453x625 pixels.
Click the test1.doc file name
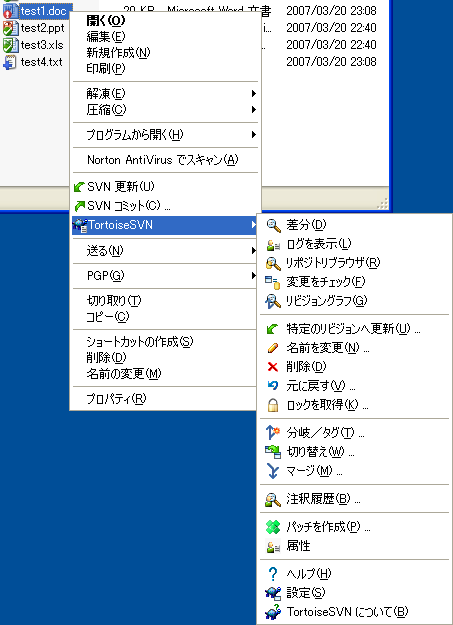pyautogui.click(x=43, y=11)
